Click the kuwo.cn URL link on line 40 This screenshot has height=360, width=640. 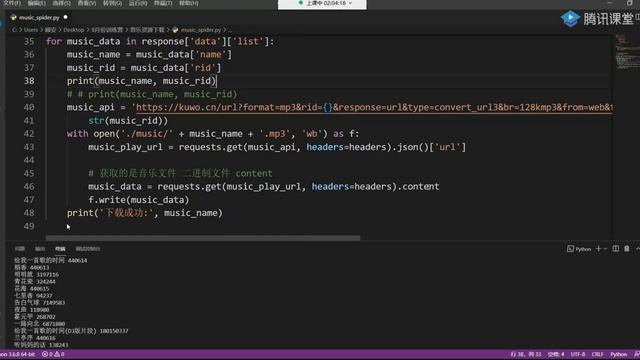374,107
